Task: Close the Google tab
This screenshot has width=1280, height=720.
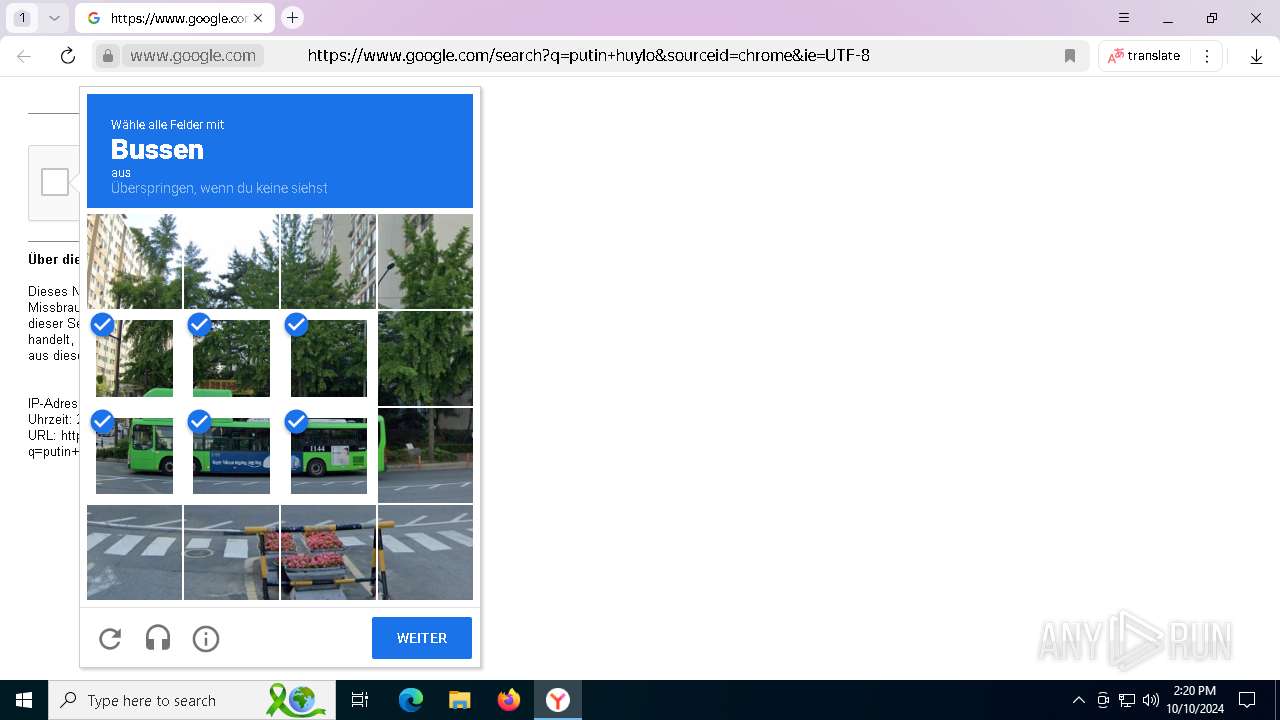Action: pyautogui.click(x=258, y=18)
